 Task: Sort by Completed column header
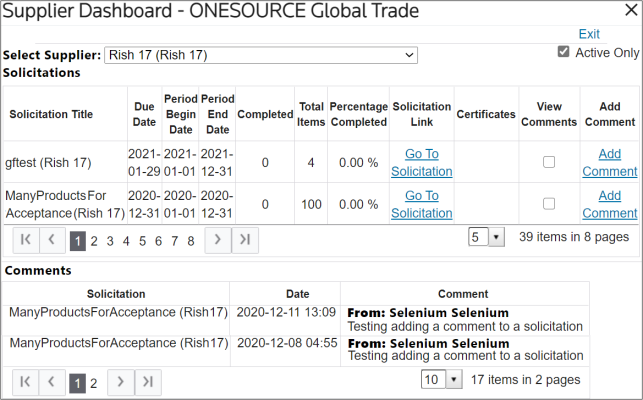coord(265,114)
